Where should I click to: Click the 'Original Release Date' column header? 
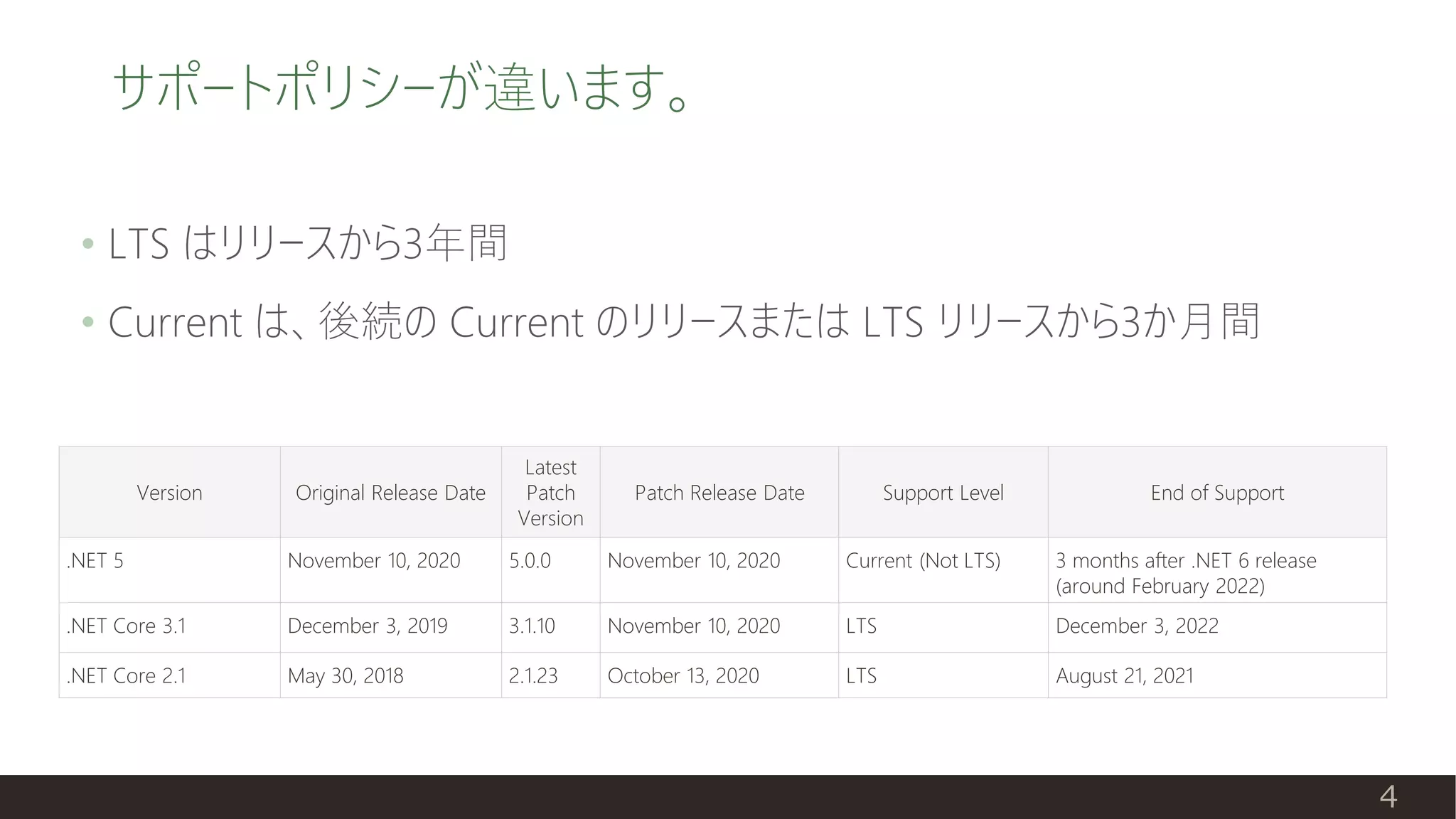(391, 492)
